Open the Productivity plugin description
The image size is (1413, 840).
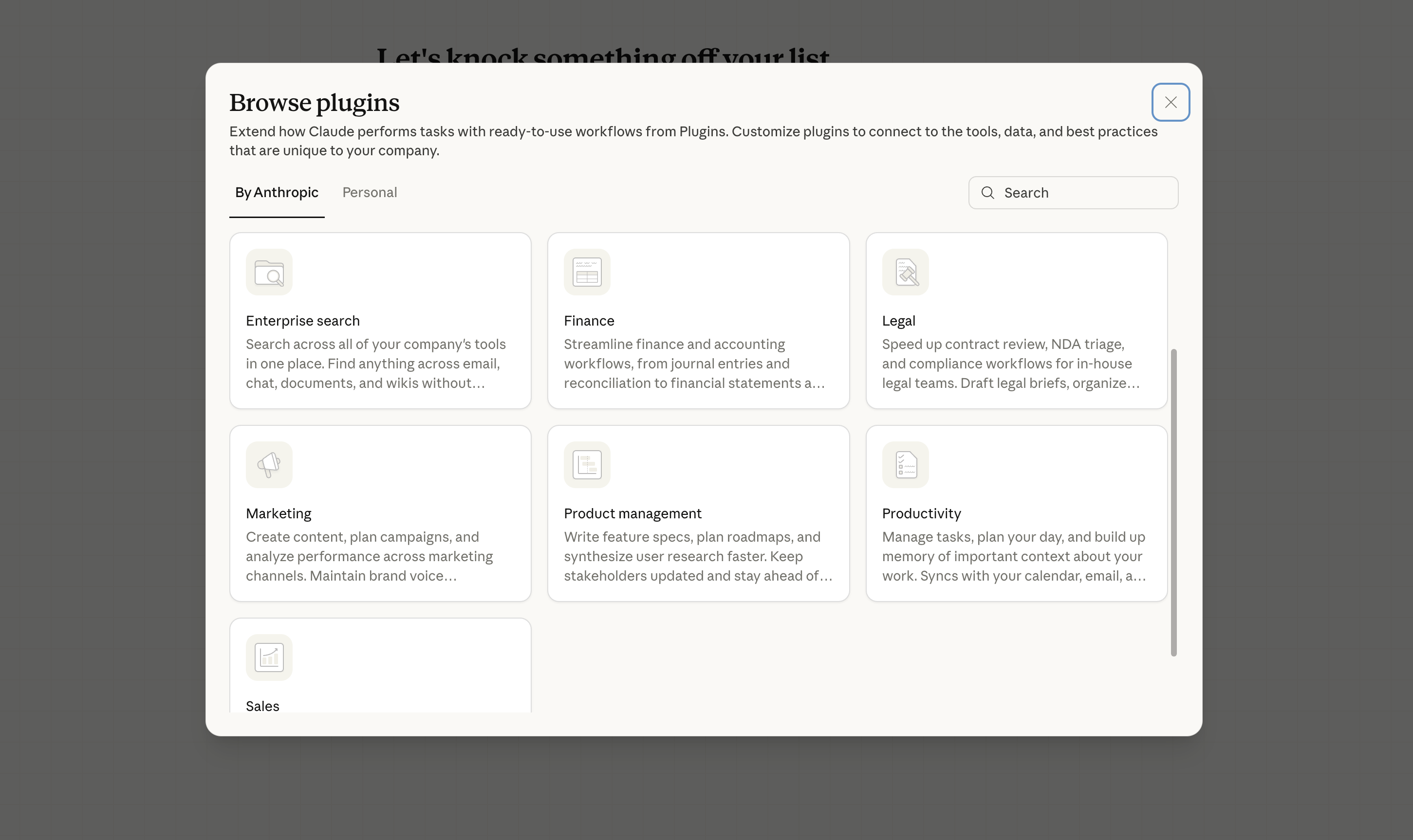tap(1013, 556)
